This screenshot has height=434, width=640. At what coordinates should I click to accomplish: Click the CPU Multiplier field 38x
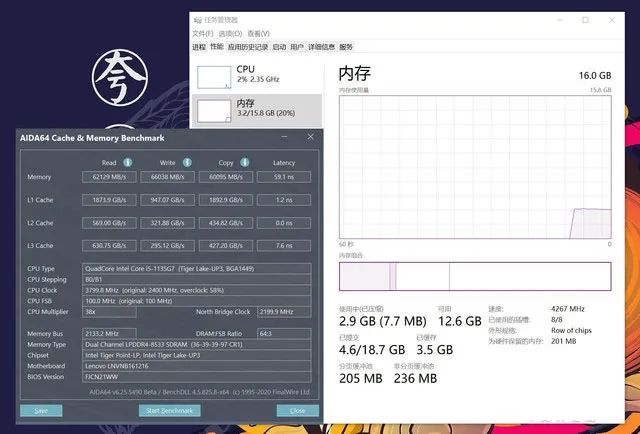click(x=109, y=312)
